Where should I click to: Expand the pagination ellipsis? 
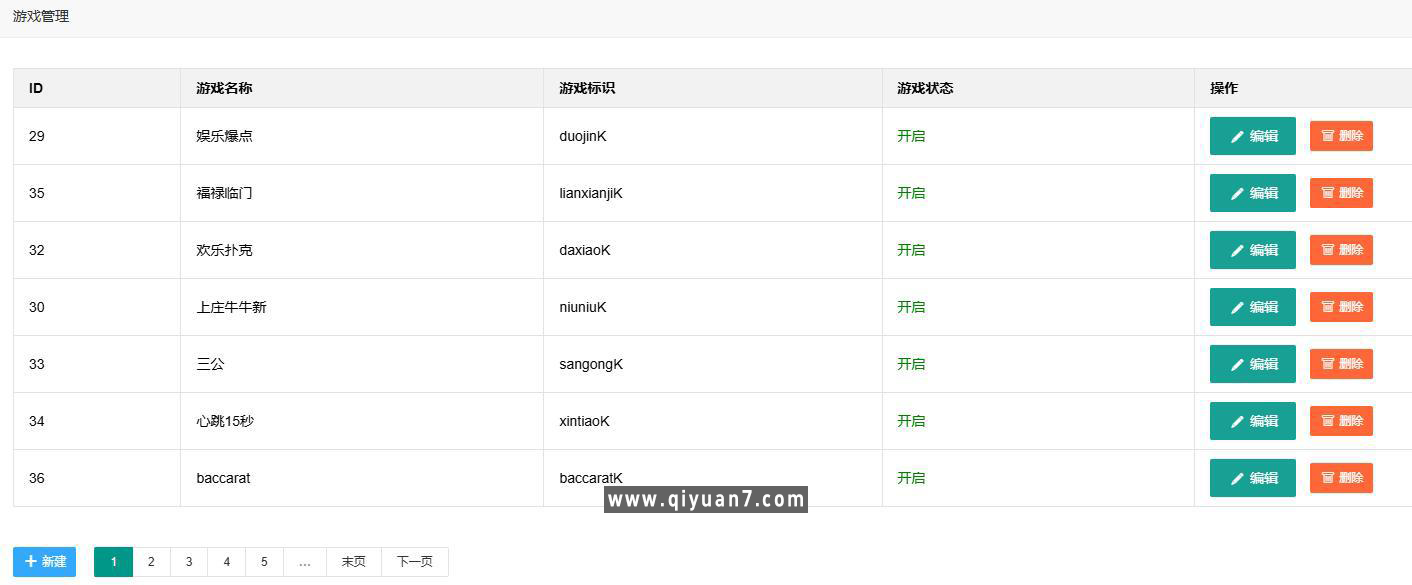pyautogui.click(x=304, y=562)
